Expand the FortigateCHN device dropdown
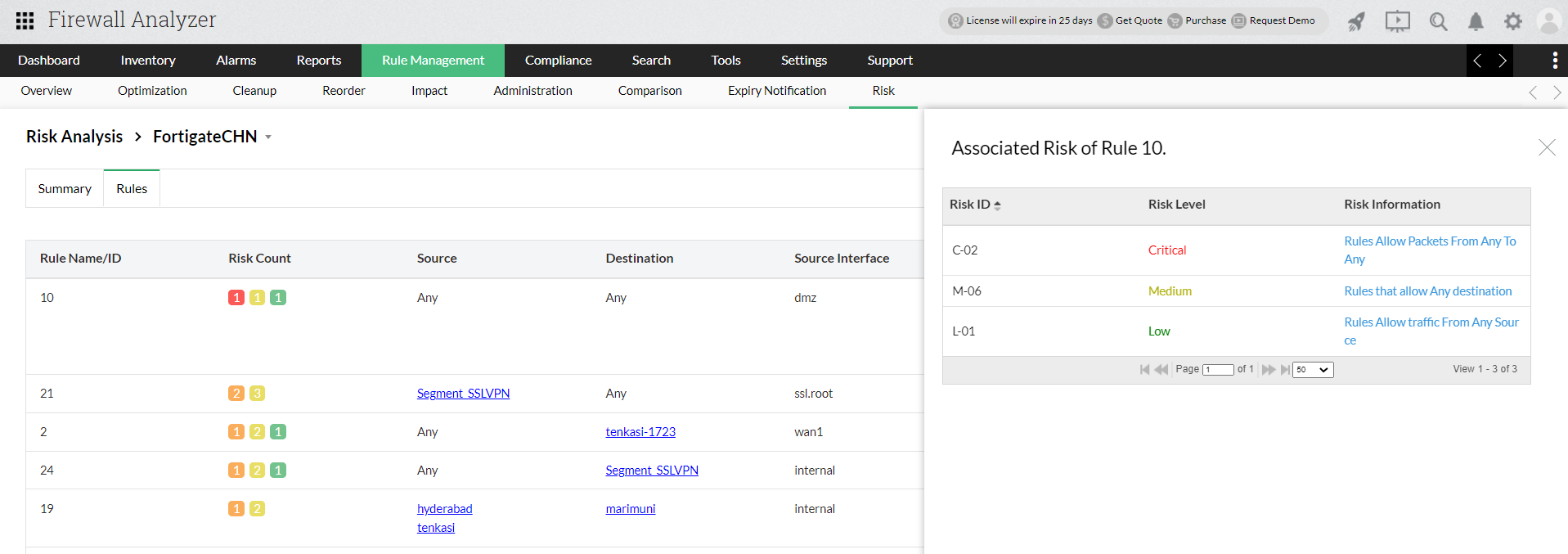Viewport: 1568px width, 554px height. pyautogui.click(x=268, y=137)
